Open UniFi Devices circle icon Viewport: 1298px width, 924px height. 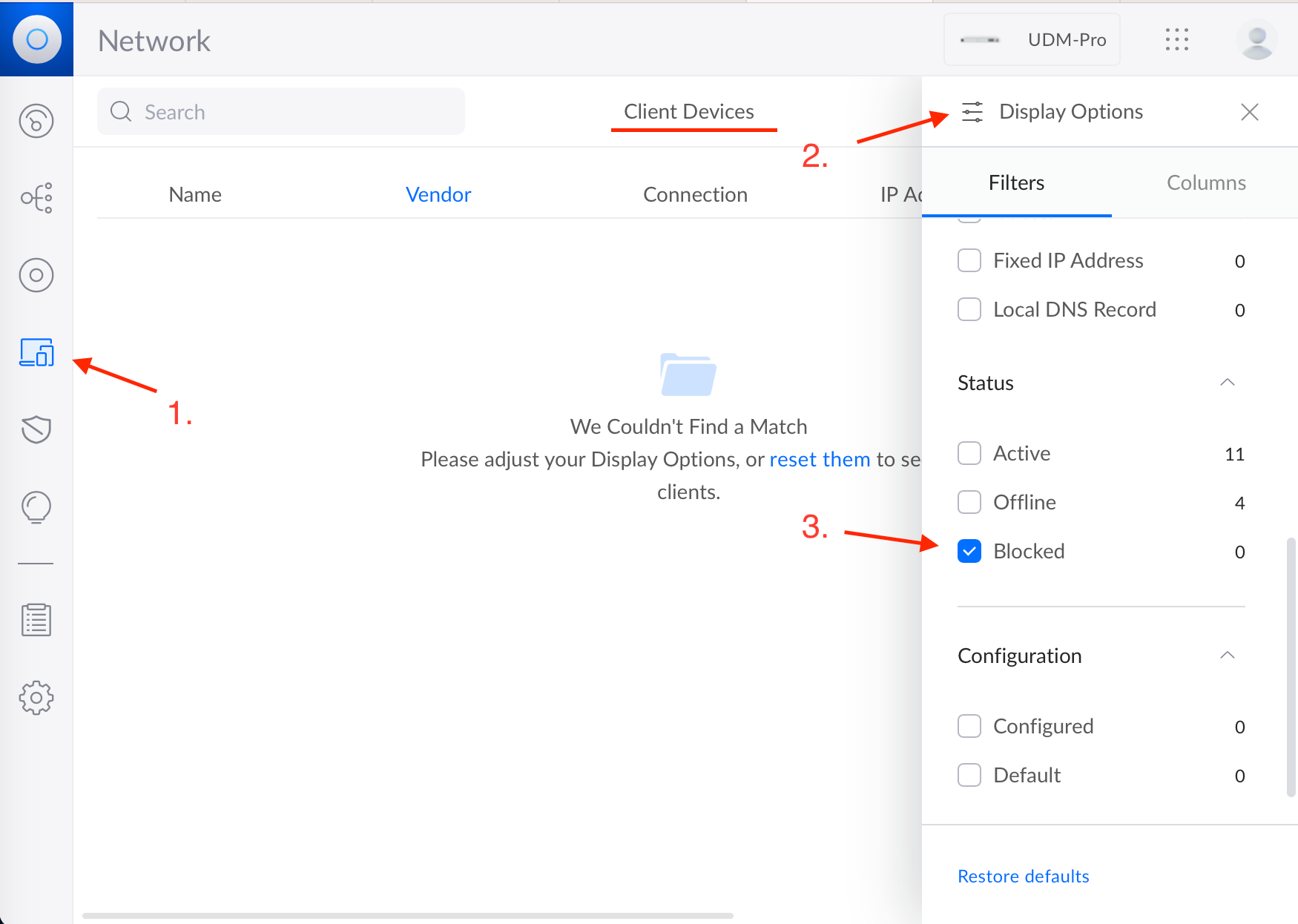(36, 275)
